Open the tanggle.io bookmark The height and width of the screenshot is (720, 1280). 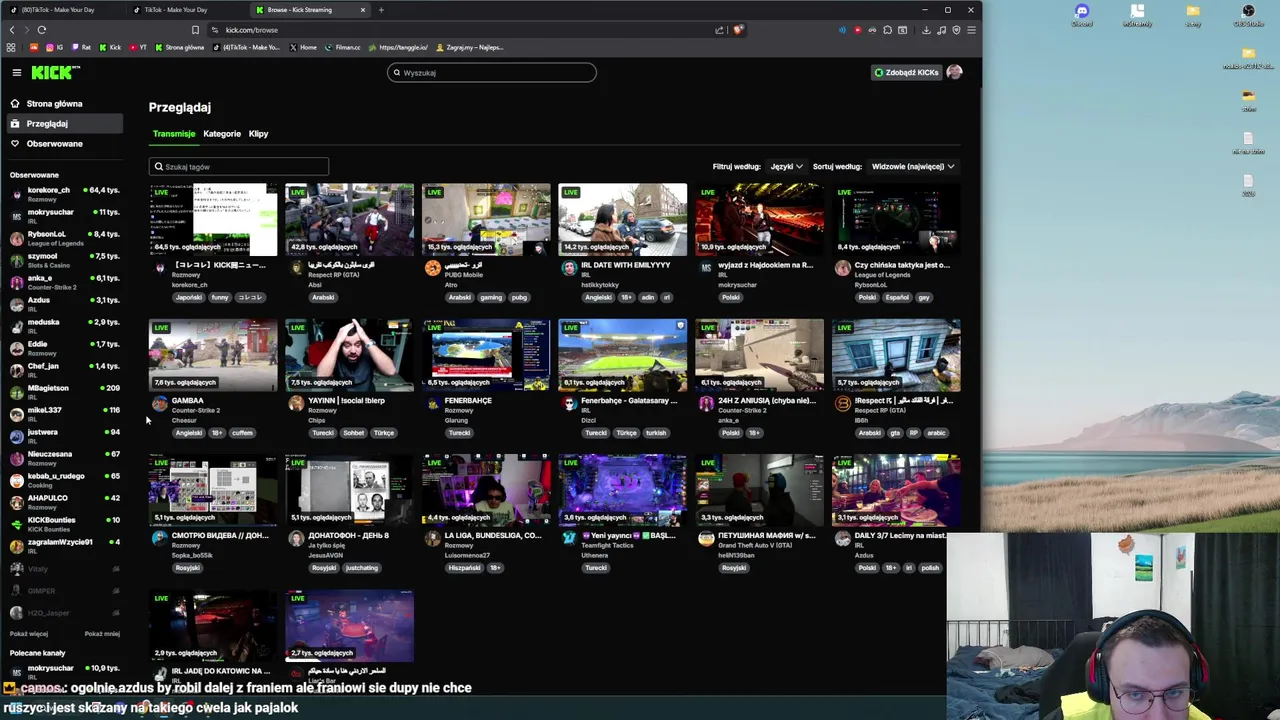point(398,47)
